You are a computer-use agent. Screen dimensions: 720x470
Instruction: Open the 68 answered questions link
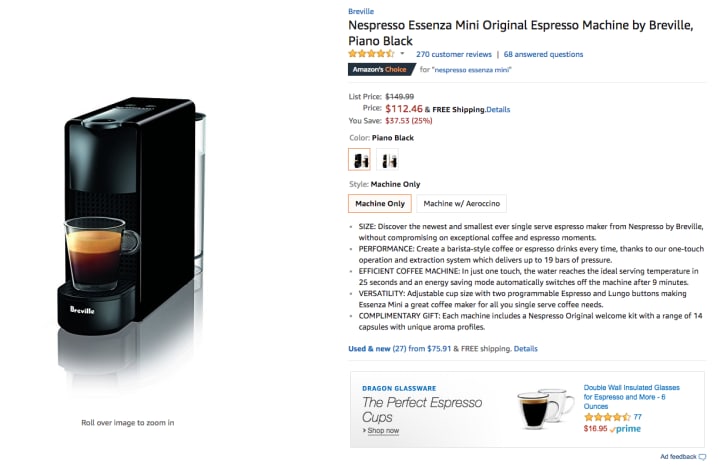click(x=543, y=54)
